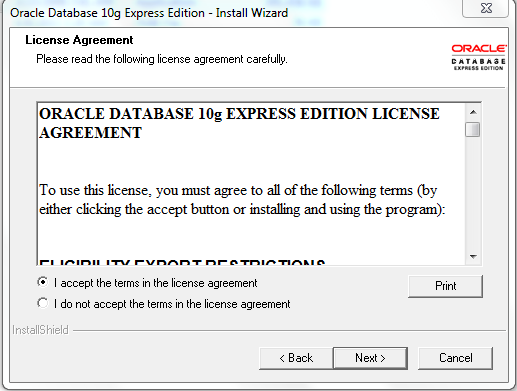Click the license text scroll down arrow
The height and width of the screenshot is (391, 517).
473,256
